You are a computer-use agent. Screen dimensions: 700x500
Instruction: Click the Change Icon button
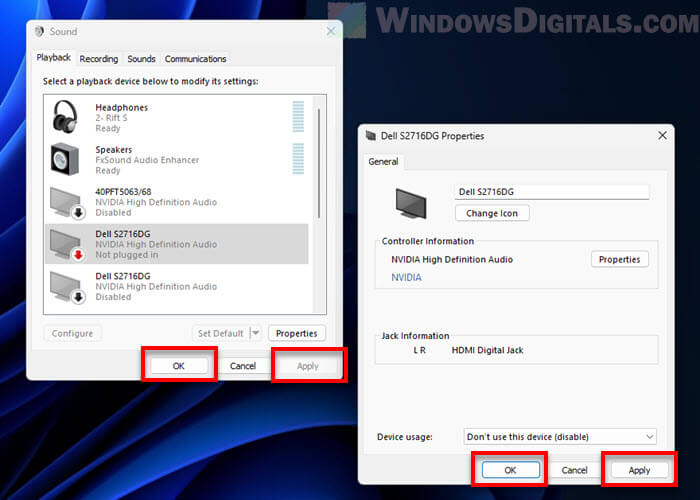tap(492, 213)
